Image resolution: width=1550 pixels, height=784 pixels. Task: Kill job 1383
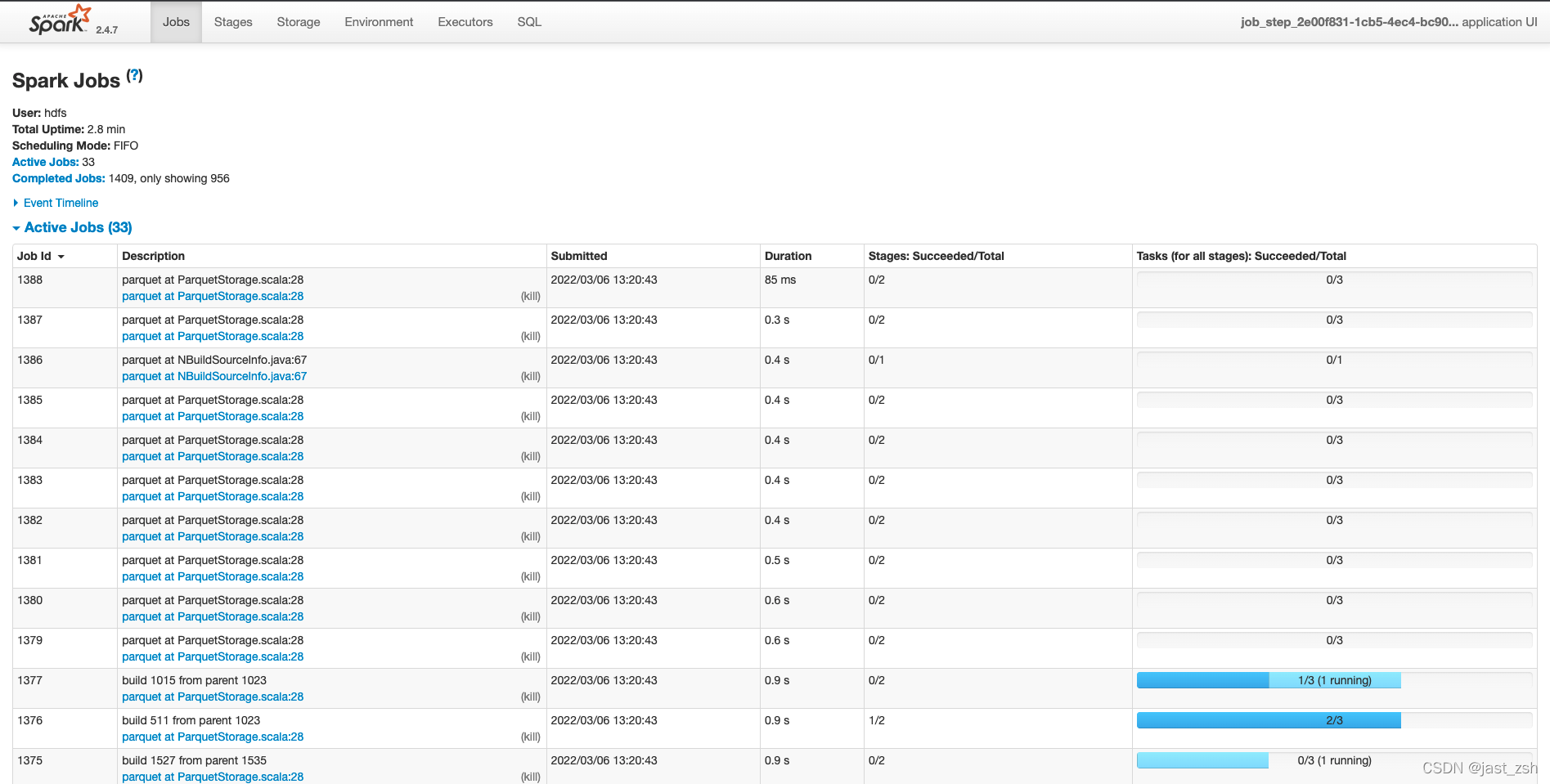coord(531,496)
